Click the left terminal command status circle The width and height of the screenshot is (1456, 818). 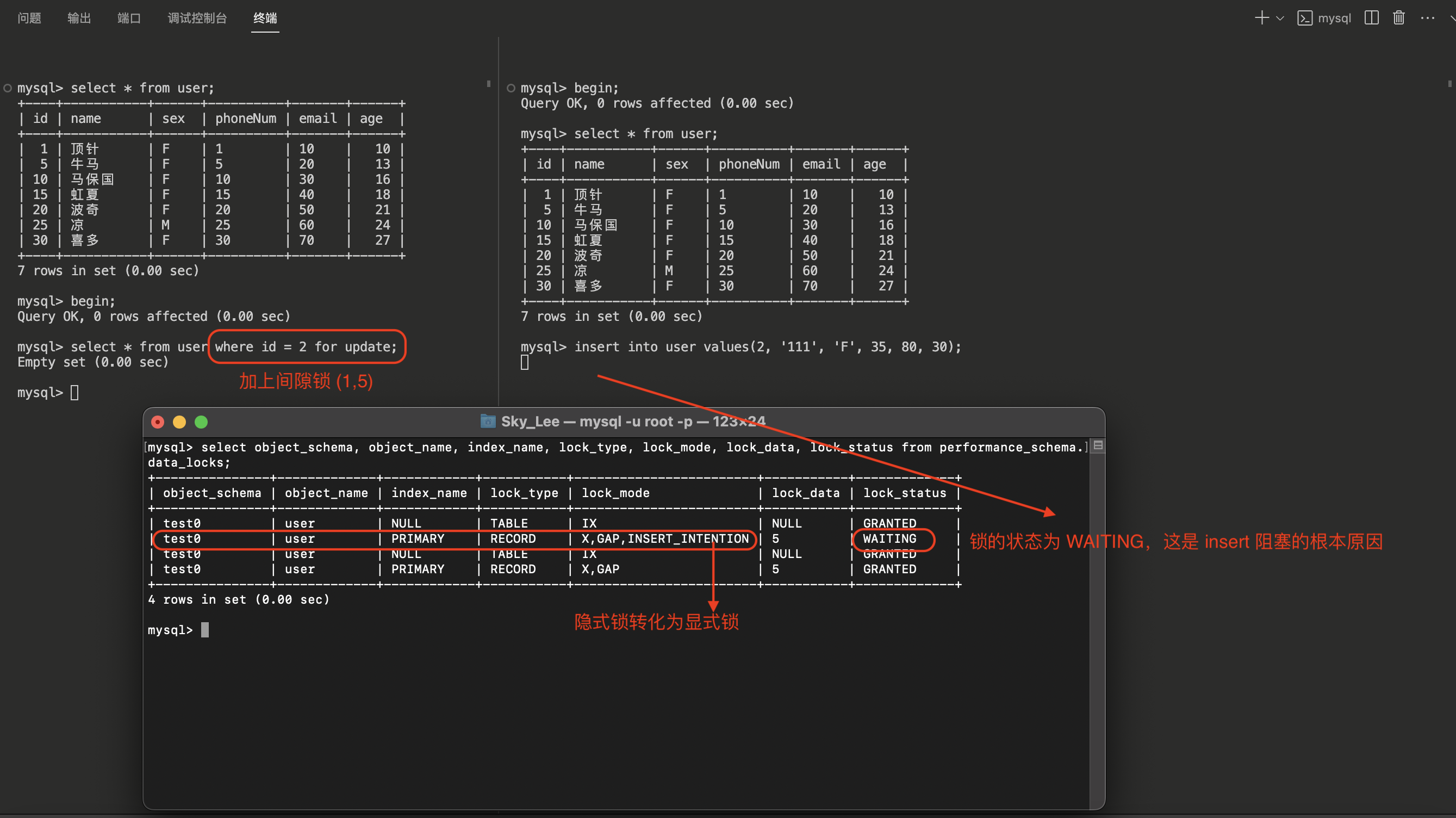(x=8, y=88)
